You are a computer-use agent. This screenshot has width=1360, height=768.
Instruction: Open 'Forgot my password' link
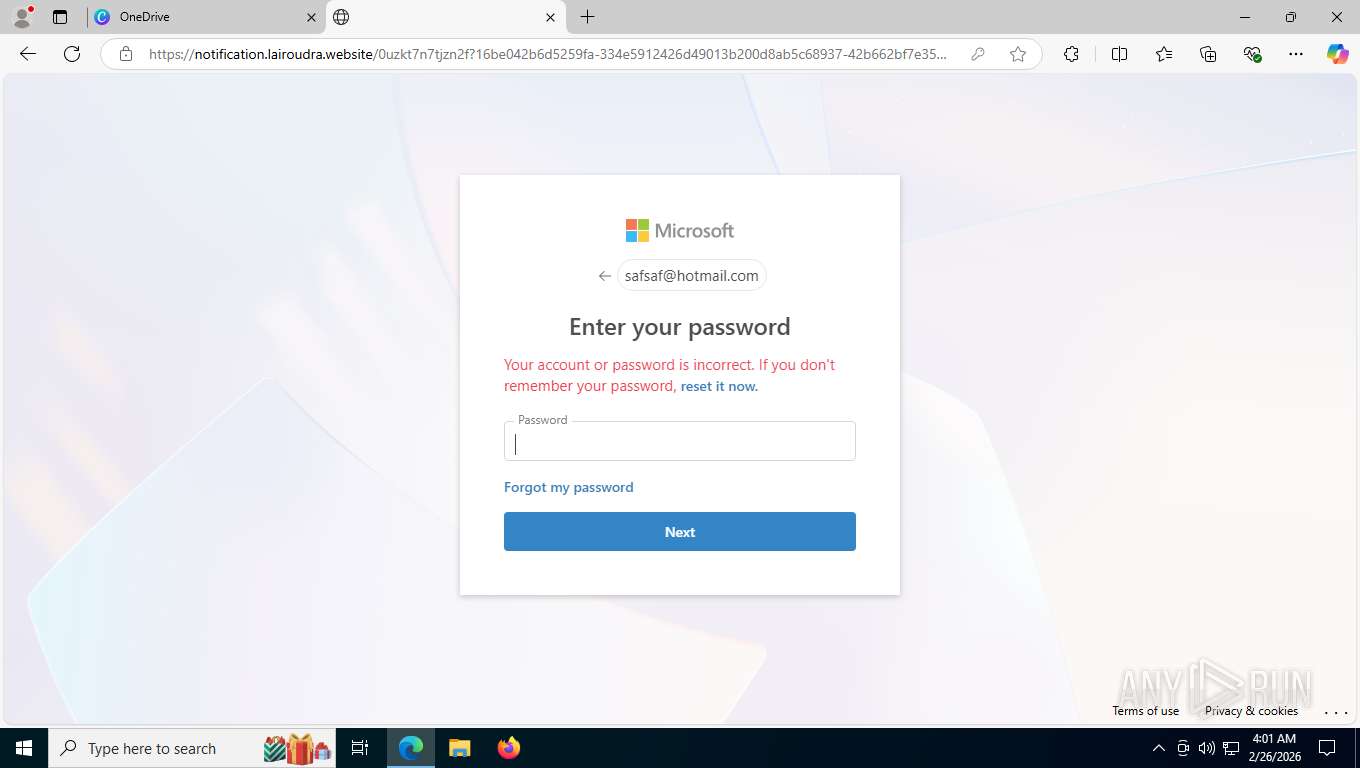pyautogui.click(x=569, y=487)
